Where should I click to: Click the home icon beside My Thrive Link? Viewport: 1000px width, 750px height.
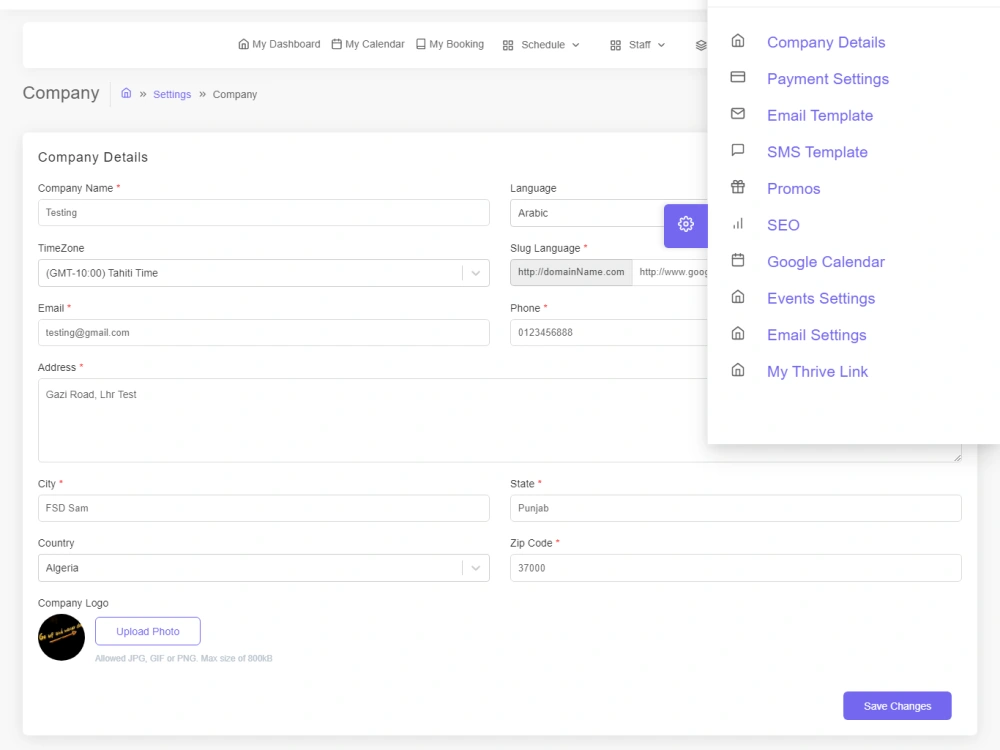[737, 370]
